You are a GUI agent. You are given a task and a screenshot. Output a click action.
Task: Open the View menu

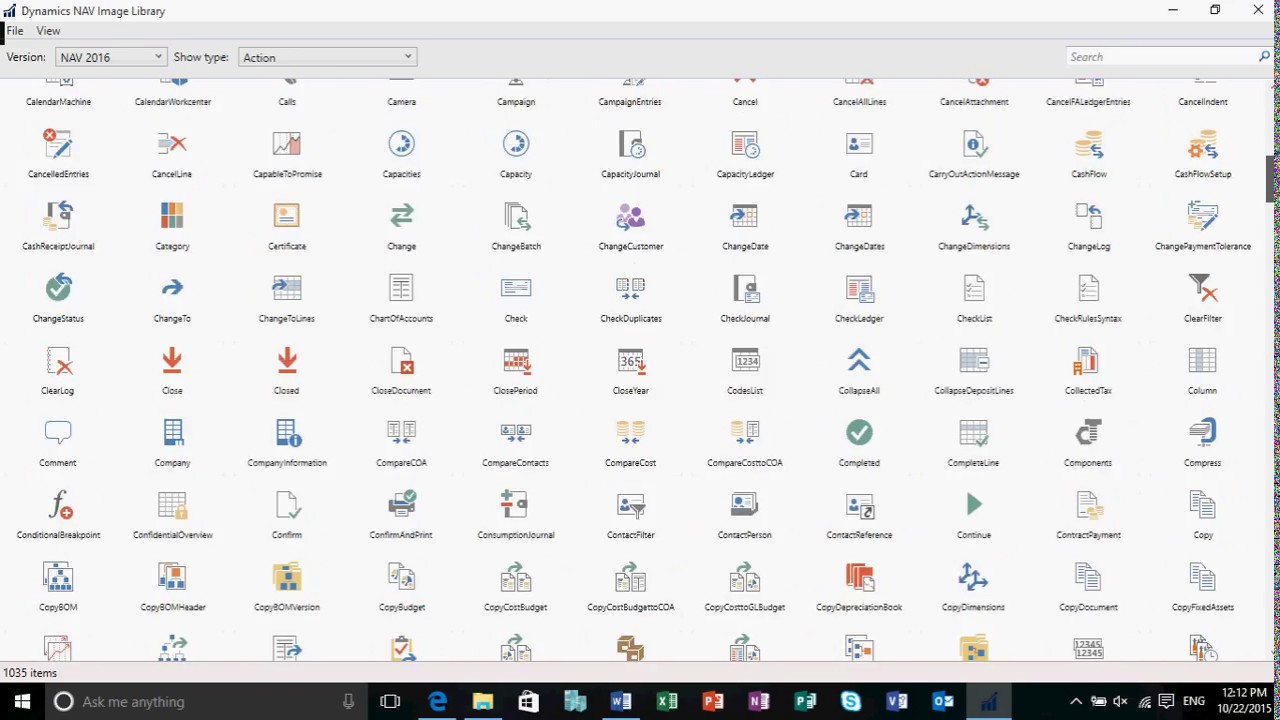[x=48, y=31]
